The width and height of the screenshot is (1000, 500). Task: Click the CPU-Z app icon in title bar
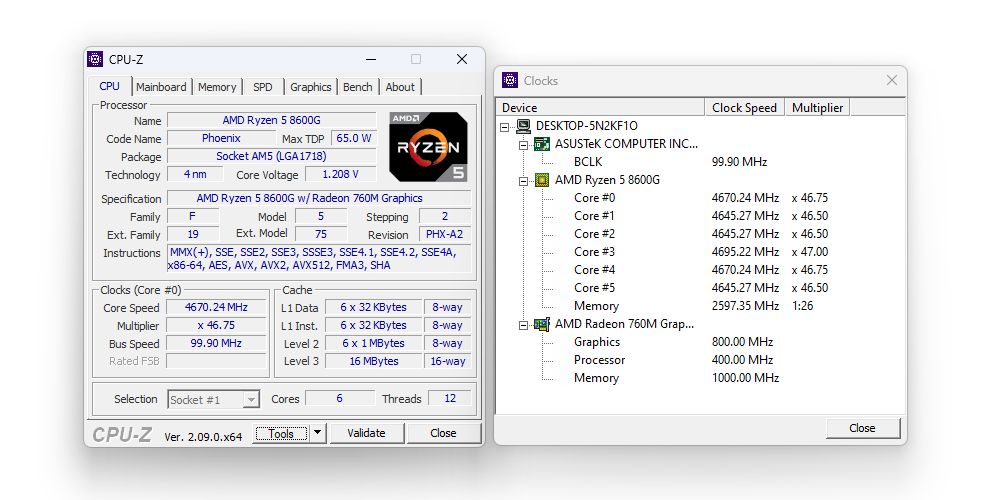coord(95,59)
